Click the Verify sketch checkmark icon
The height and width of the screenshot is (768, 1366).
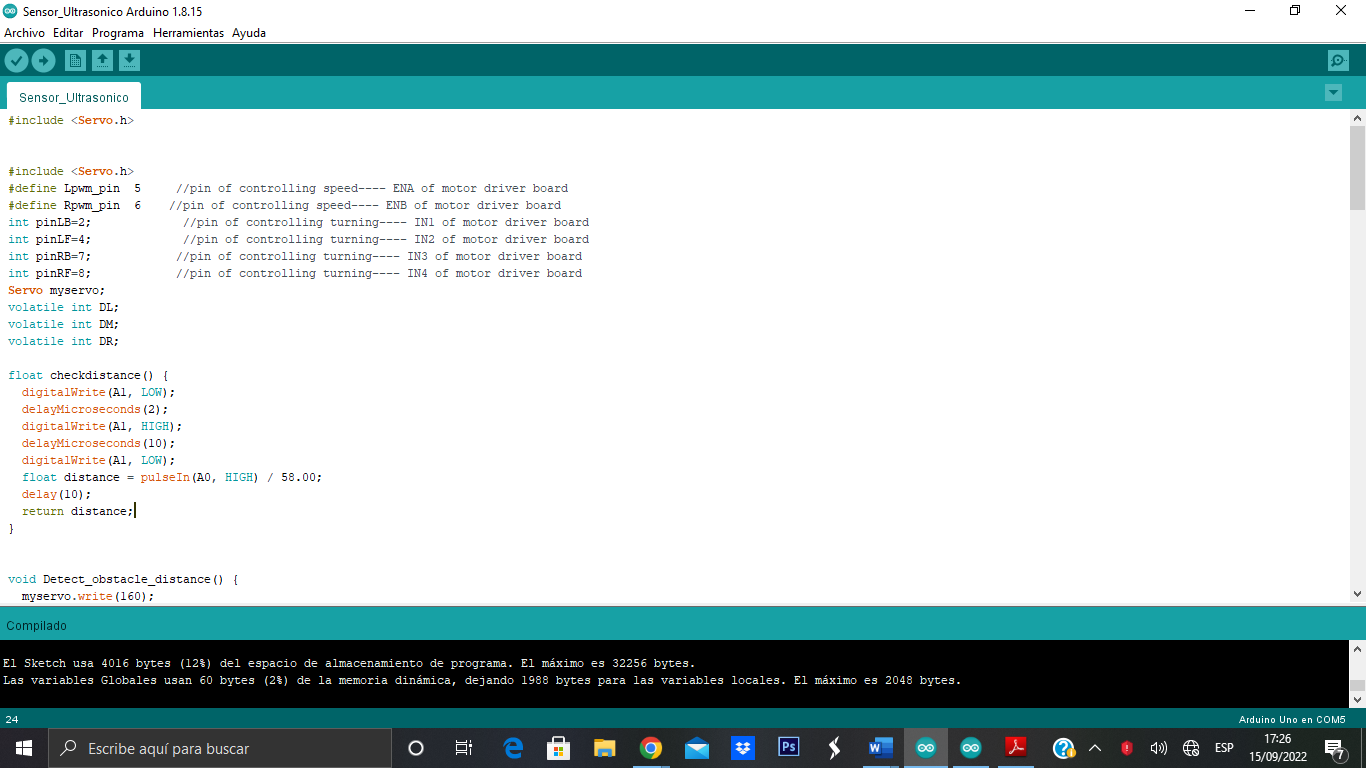click(16, 61)
